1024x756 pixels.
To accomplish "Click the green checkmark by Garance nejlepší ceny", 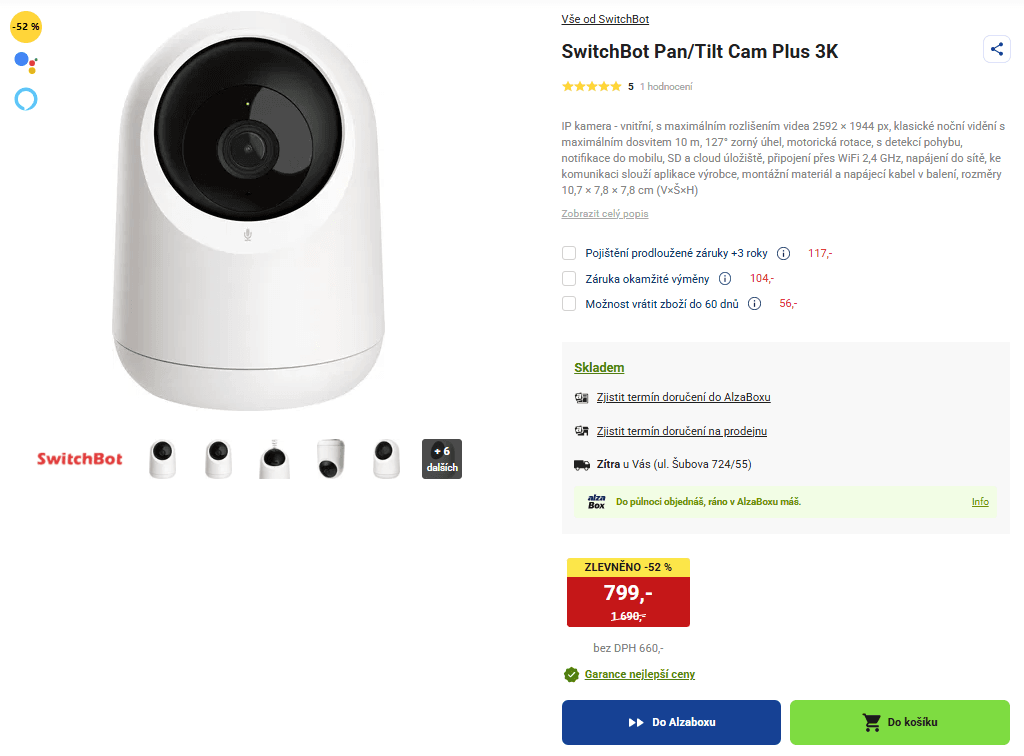I will (570, 674).
